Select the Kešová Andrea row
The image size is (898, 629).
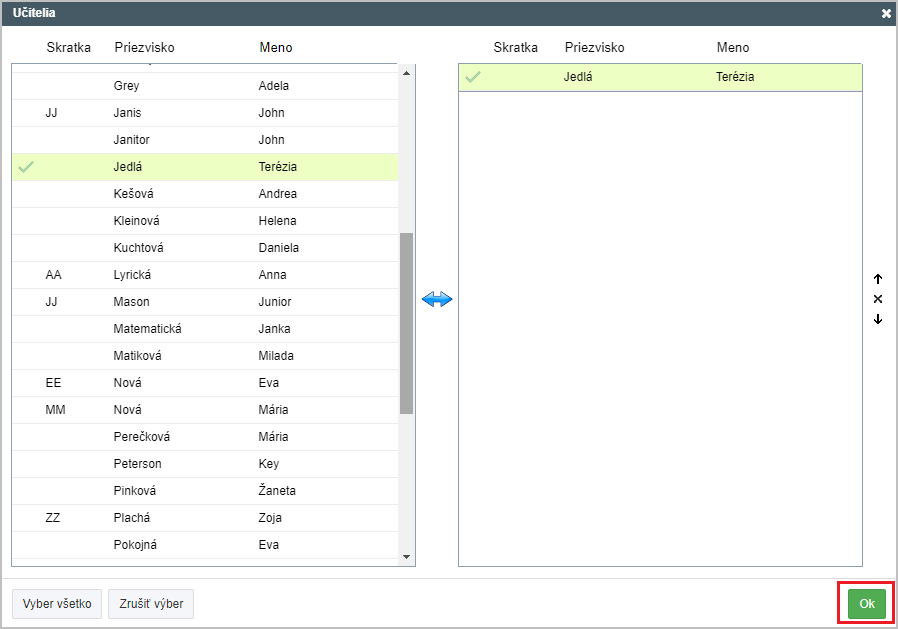(x=205, y=194)
